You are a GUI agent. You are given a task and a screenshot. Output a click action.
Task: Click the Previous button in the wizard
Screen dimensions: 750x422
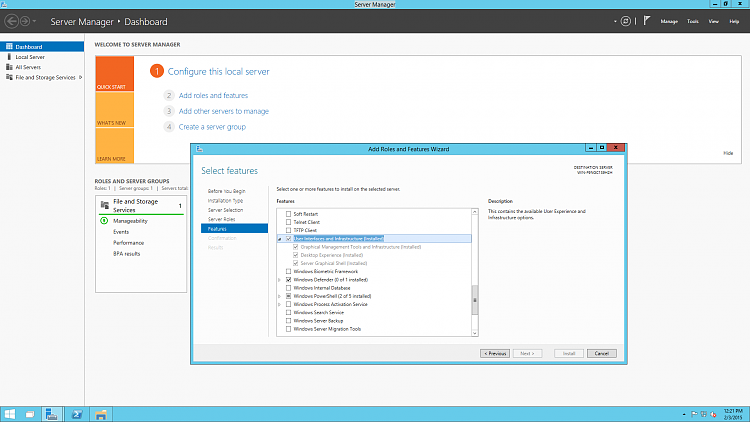(495, 353)
